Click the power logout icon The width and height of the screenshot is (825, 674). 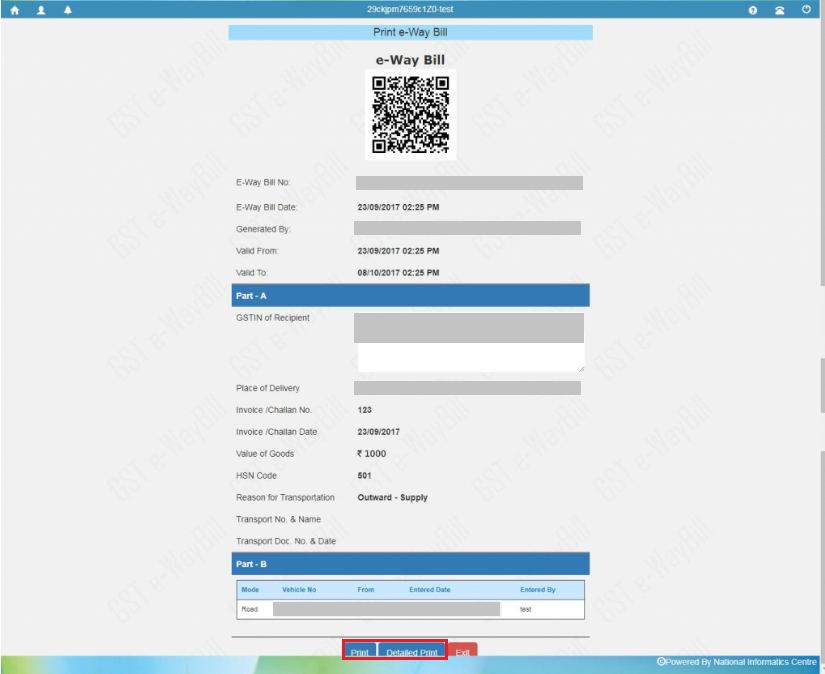[807, 9]
